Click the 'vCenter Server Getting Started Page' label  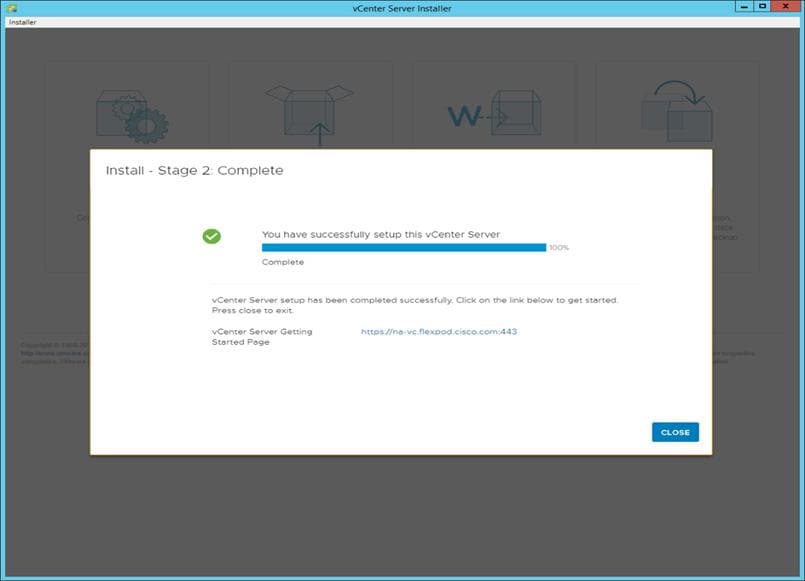[262, 337]
